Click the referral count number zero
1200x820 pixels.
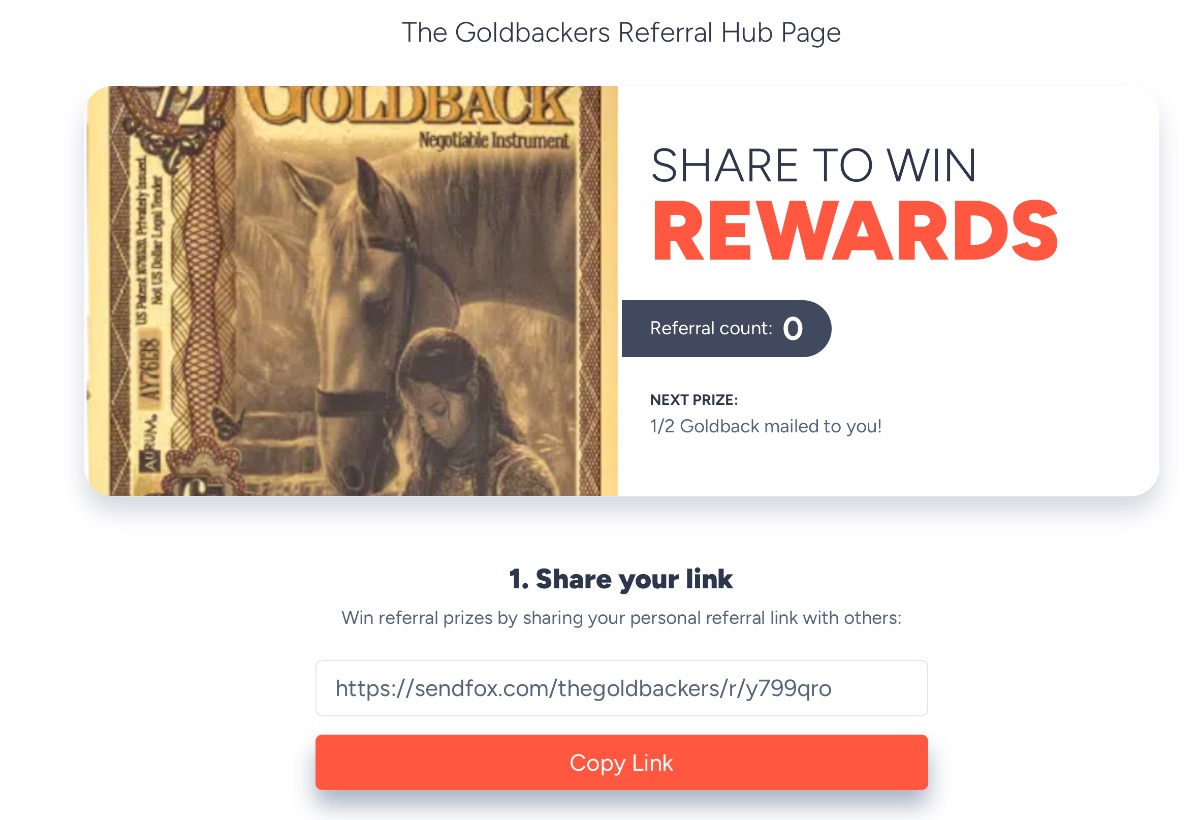[x=793, y=329]
